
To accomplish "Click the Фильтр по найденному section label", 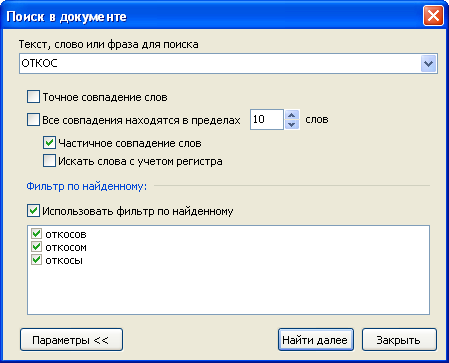I will pyautogui.click(x=87, y=186).
